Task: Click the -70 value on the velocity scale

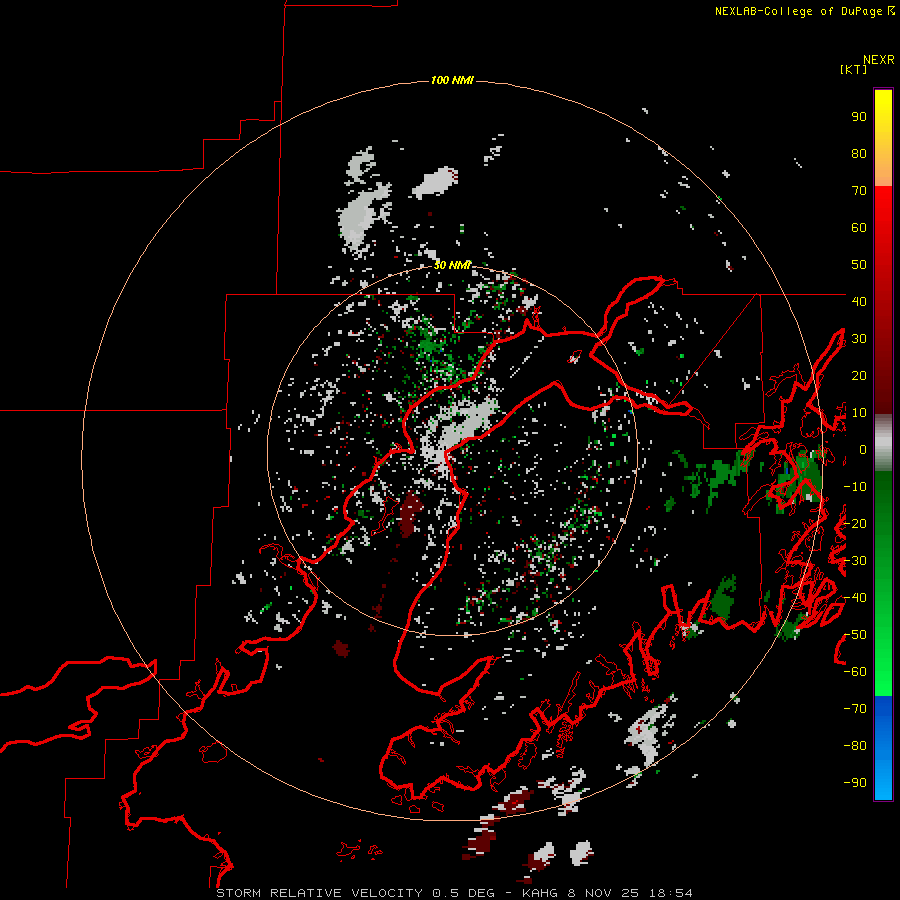Action: click(x=855, y=709)
